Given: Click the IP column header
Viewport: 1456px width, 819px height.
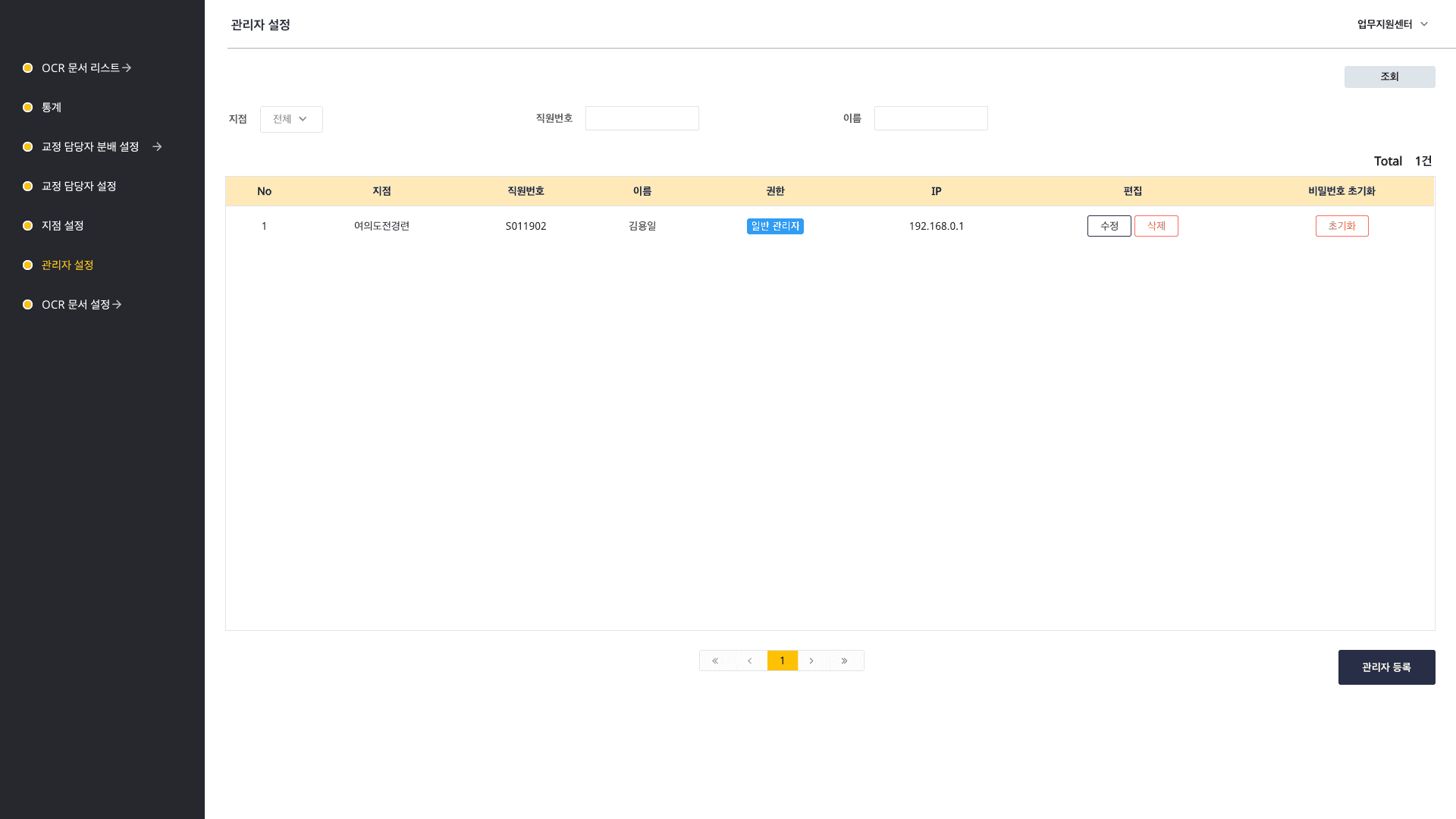Looking at the screenshot, I should pyautogui.click(x=937, y=191).
